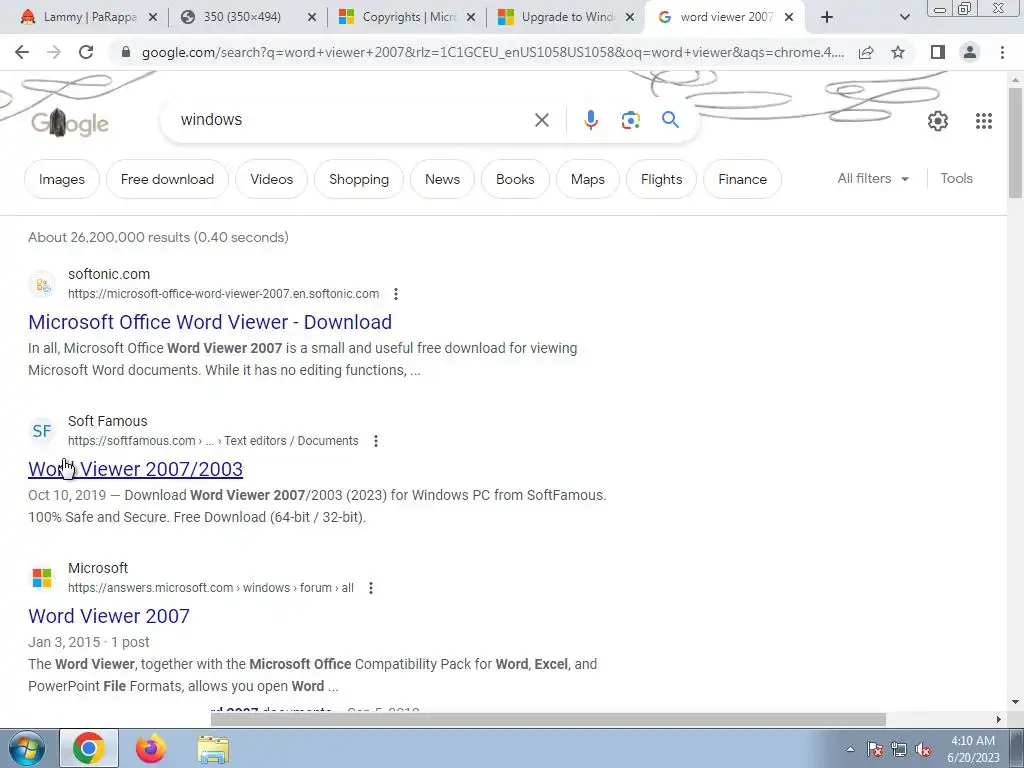Filter results by Videos
Screen dimensions: 1024x768
271,179
